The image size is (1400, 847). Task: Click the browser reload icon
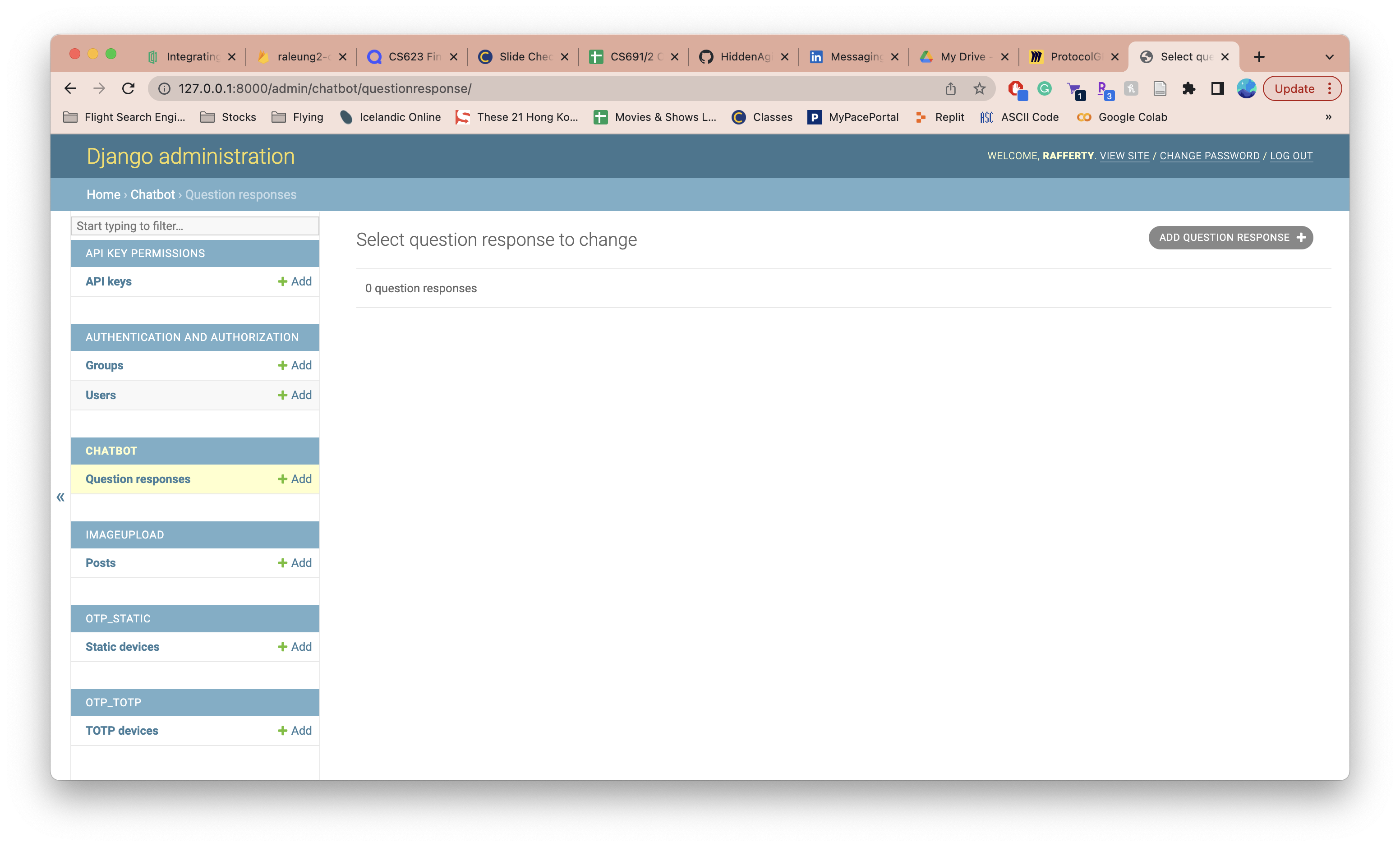[x=129, y=88]
